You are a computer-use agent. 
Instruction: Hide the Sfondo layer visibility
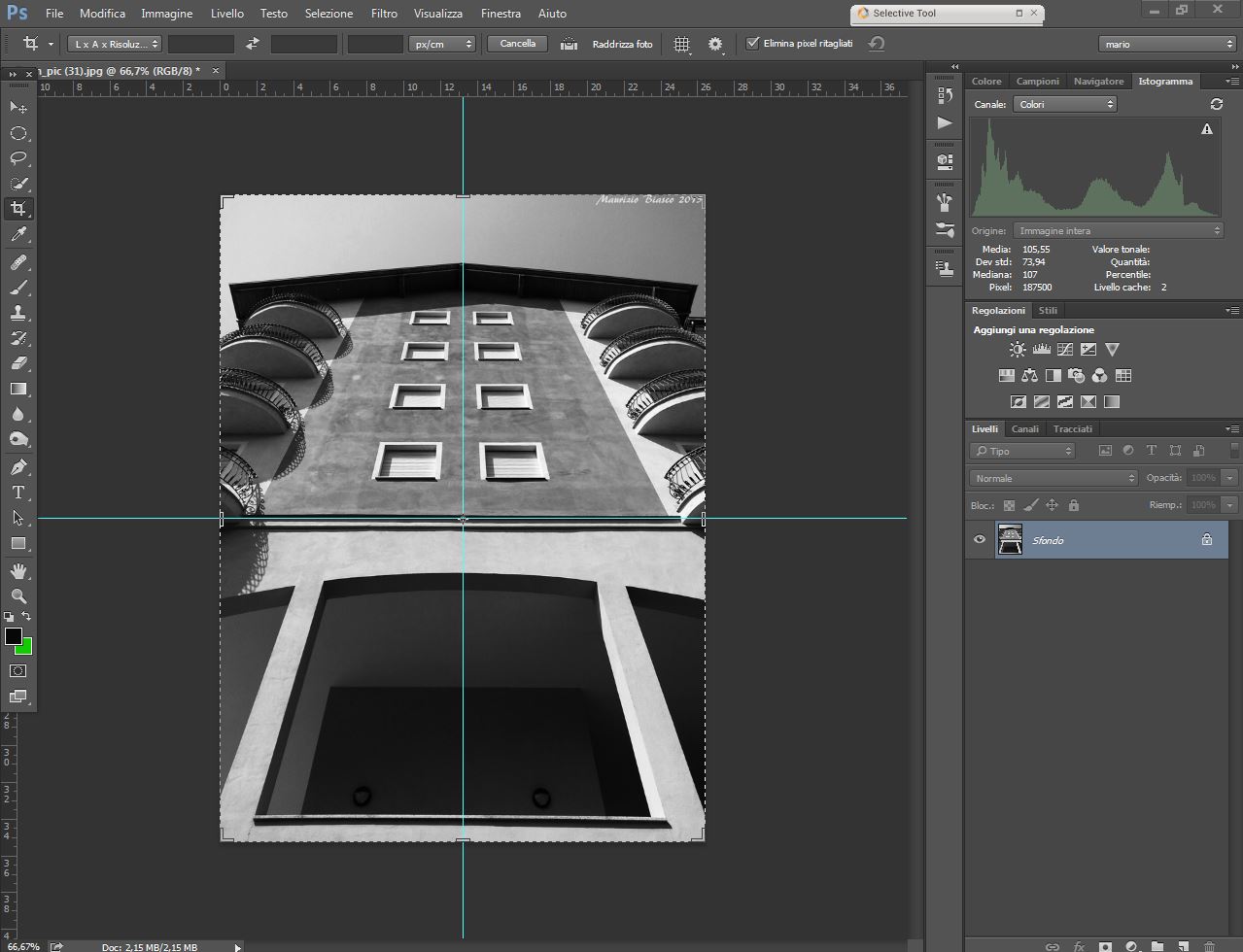pyautogui.click(x=980, y=540)
